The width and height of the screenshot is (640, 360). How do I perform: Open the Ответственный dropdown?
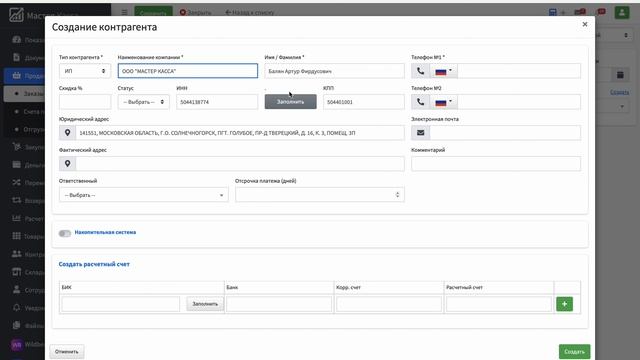click(x=144, y=195)
